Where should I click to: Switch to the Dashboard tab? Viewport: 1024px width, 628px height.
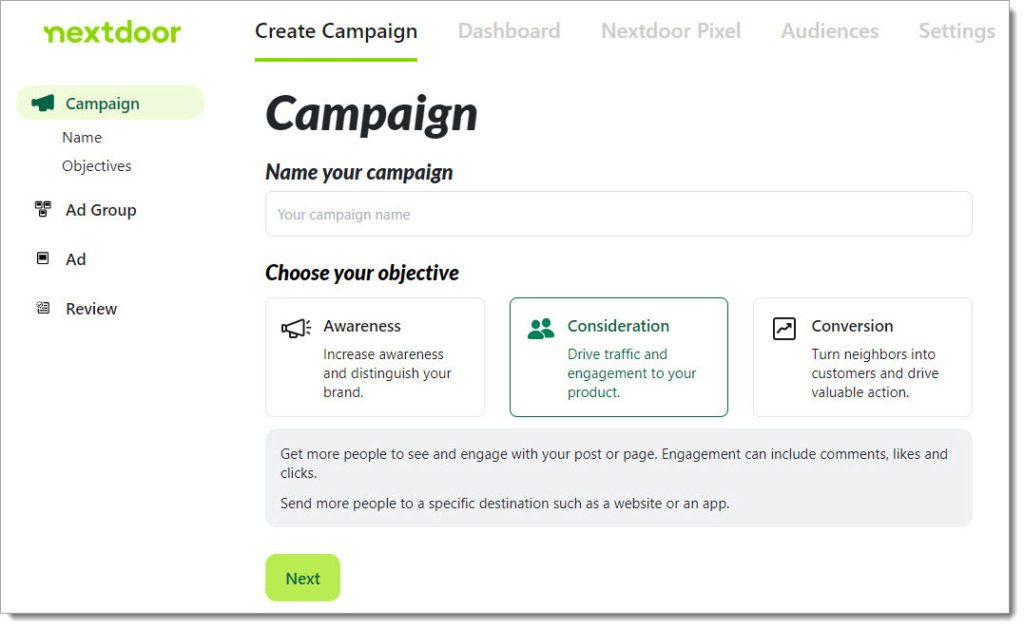click(x=509, y=31)
